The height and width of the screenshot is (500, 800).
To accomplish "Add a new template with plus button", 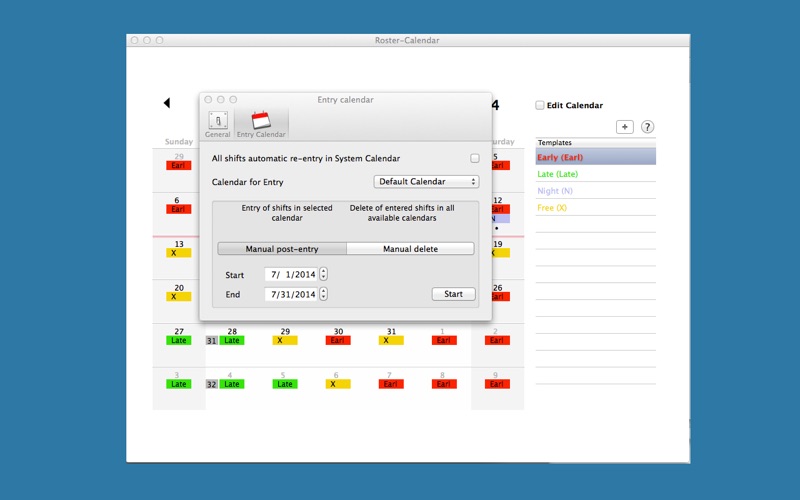I will pos(624,127).
